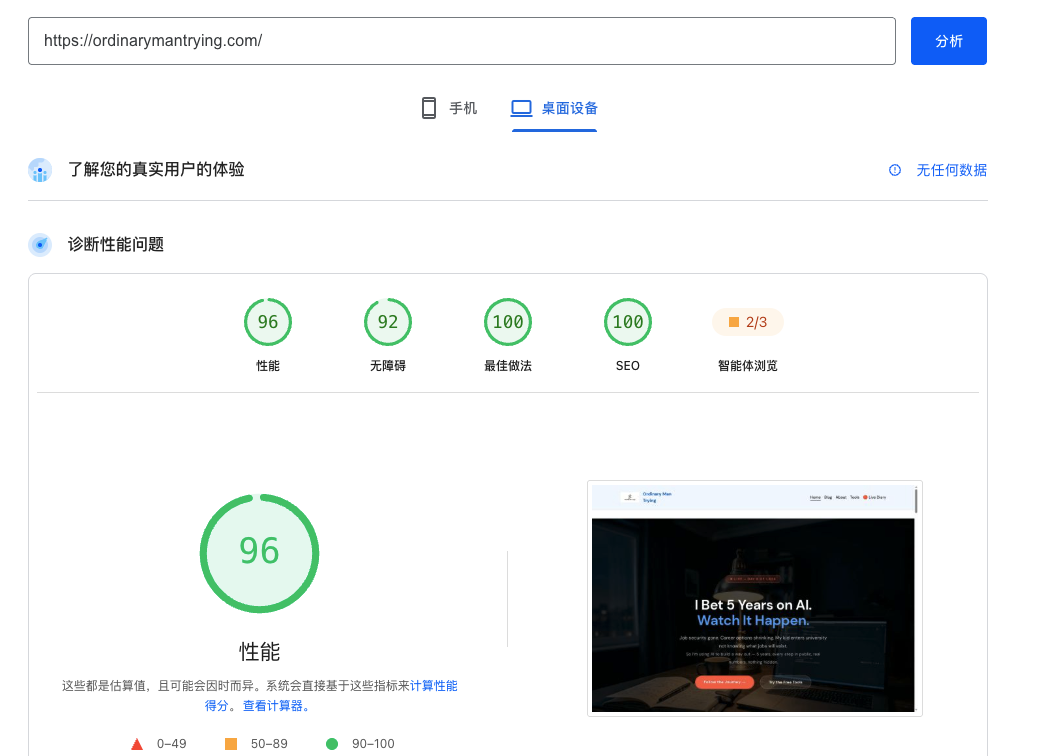Click the green circle 90–100 legend icon
The width and height of the screenshot is (1038, 756).
[332, 744]
